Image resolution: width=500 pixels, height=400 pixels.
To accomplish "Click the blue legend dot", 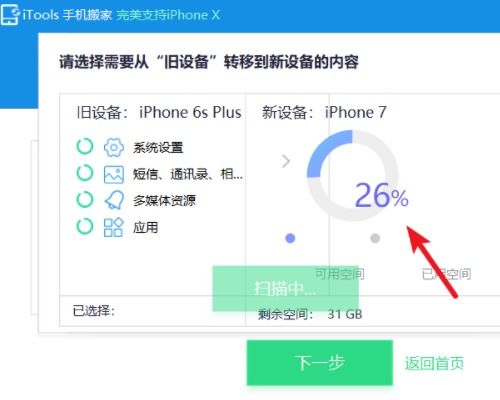I will 290,238.
